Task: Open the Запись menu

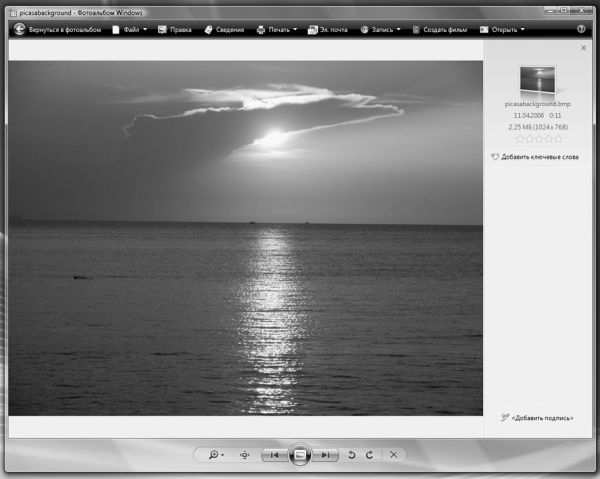Action: coord(382,30)
